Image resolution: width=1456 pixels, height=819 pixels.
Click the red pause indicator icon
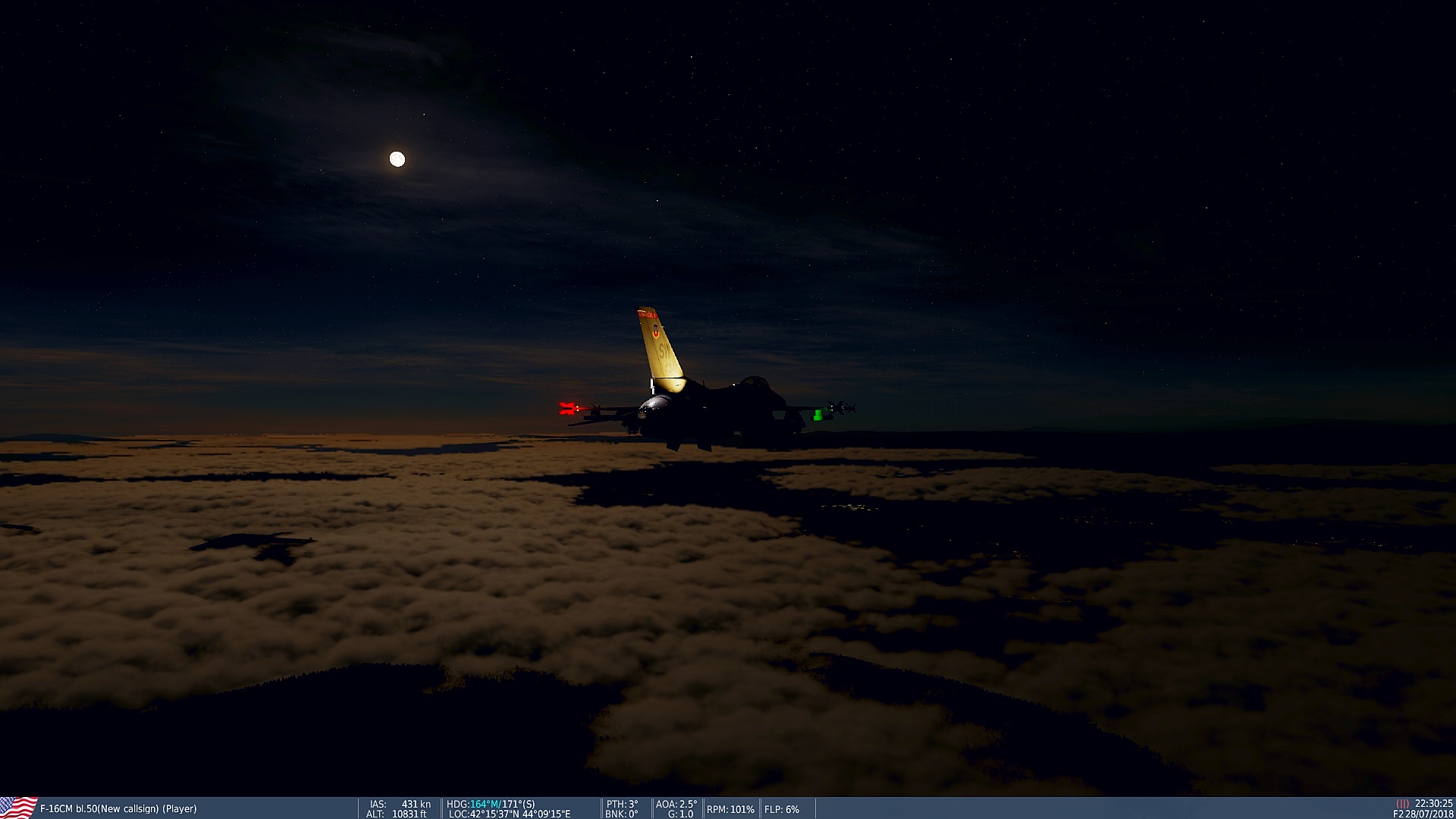1402,803
